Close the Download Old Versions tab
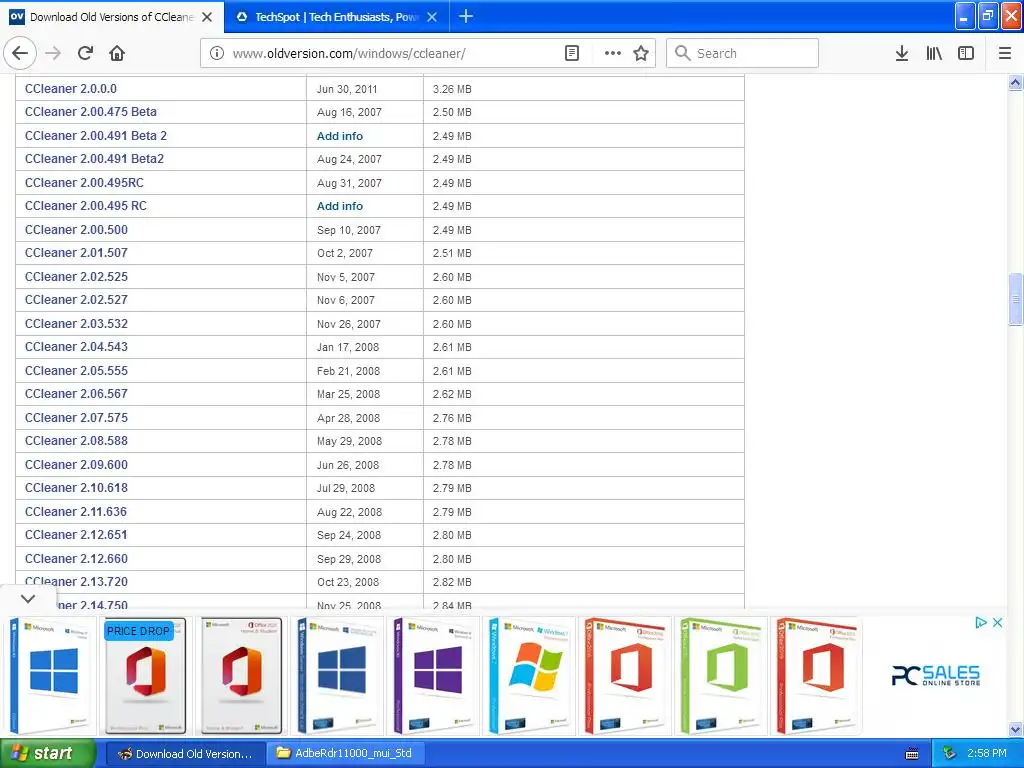 207,17
